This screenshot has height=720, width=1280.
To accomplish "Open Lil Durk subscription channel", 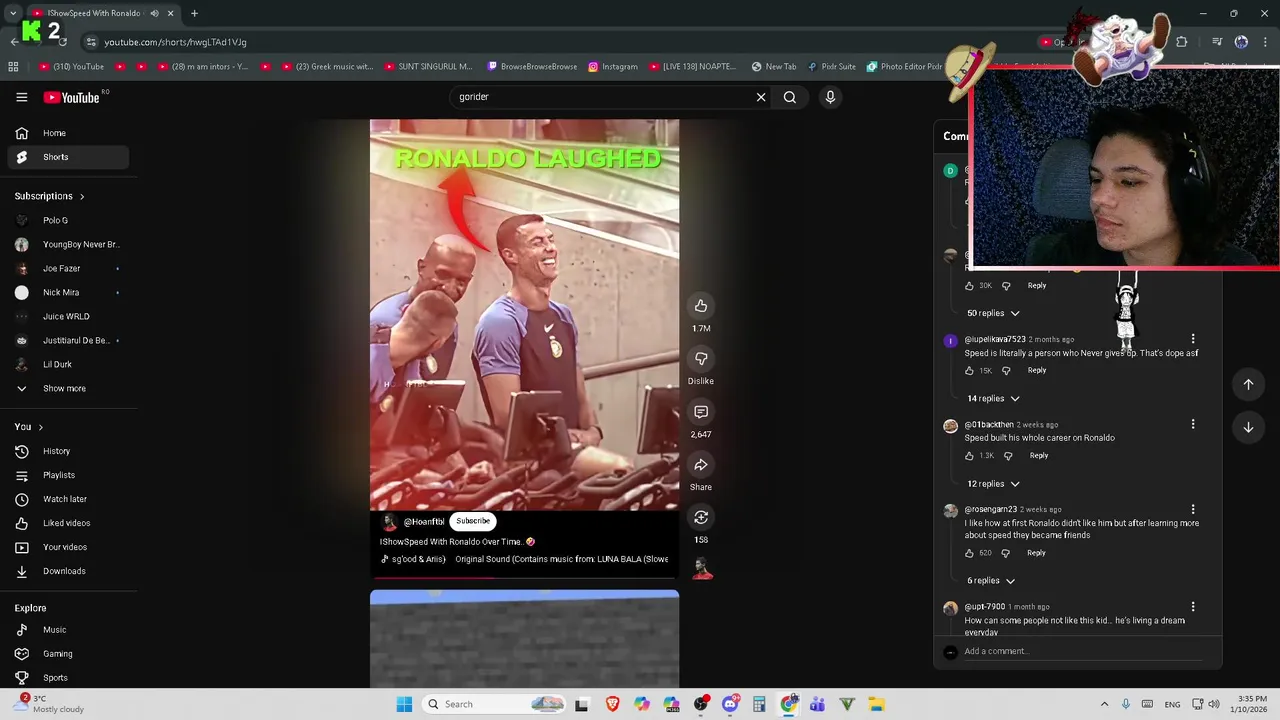I will [x=68, y=364].
